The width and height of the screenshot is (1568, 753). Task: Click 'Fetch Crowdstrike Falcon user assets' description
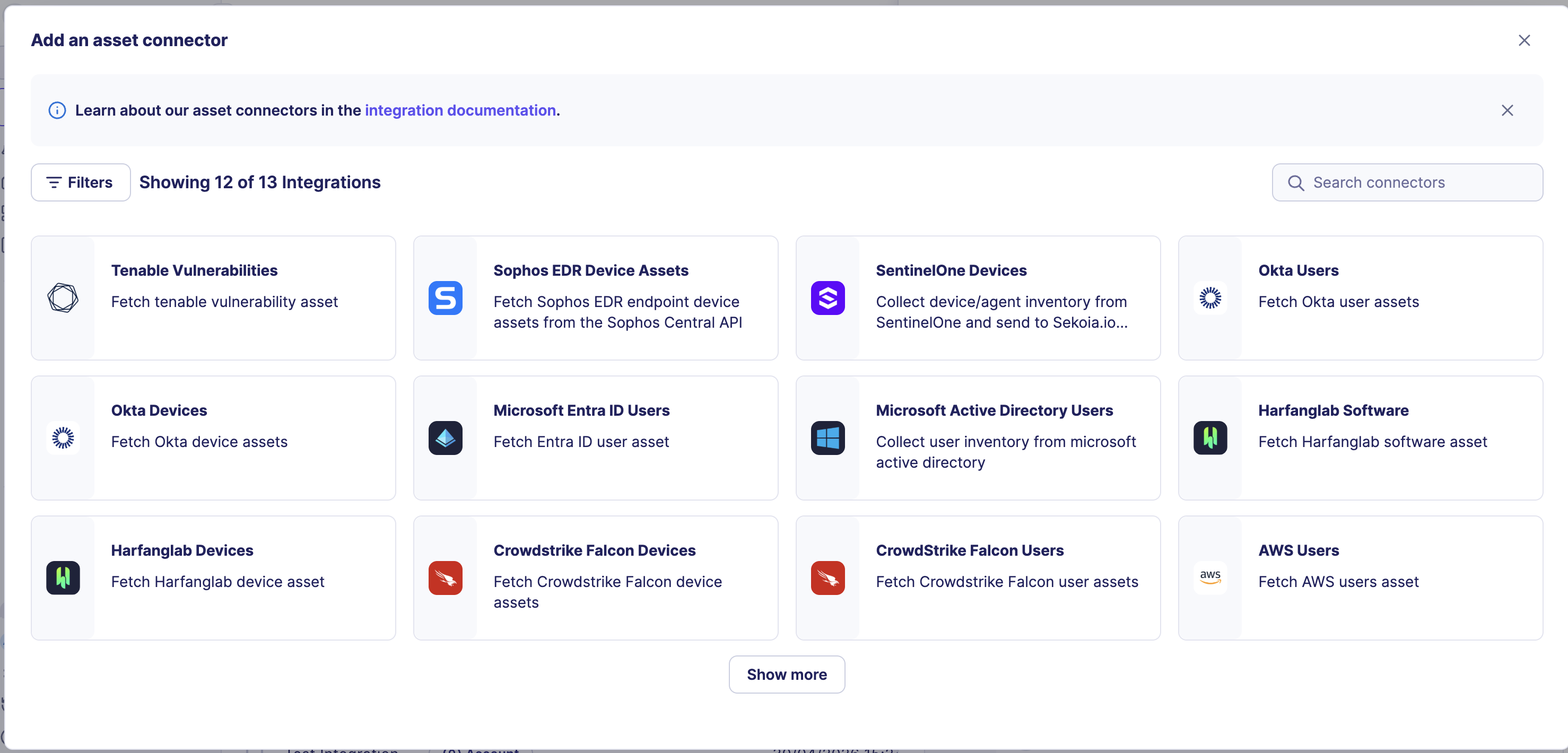click(x=1007, y=582)
